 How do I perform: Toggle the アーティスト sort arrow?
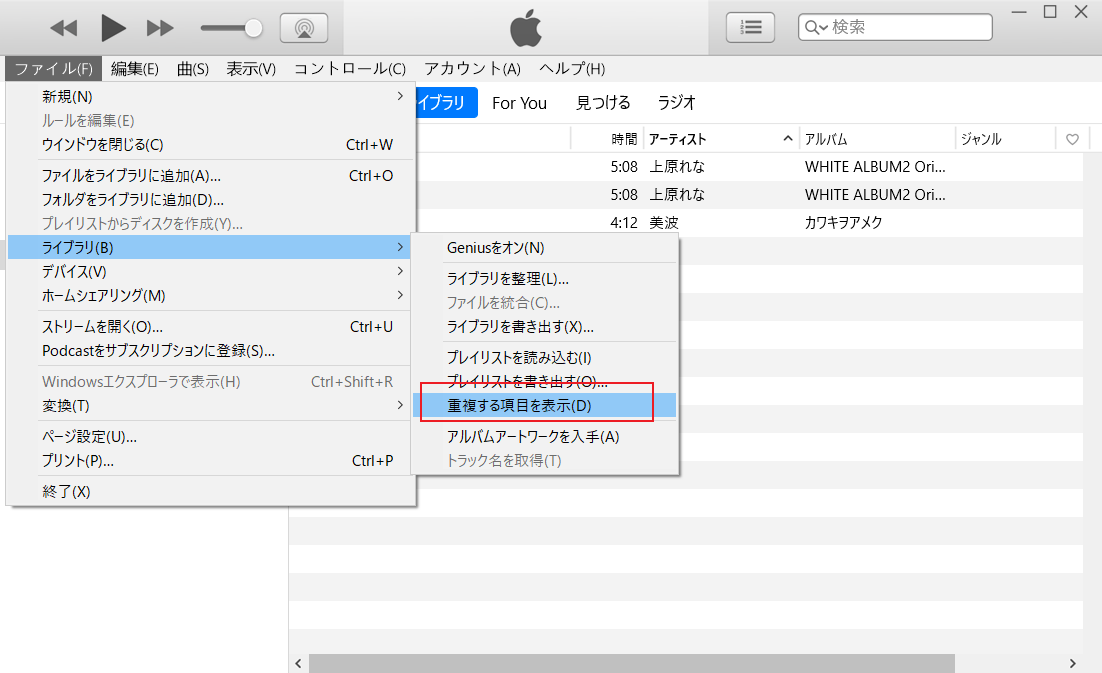pyautogui.click(x=788, y=139)
